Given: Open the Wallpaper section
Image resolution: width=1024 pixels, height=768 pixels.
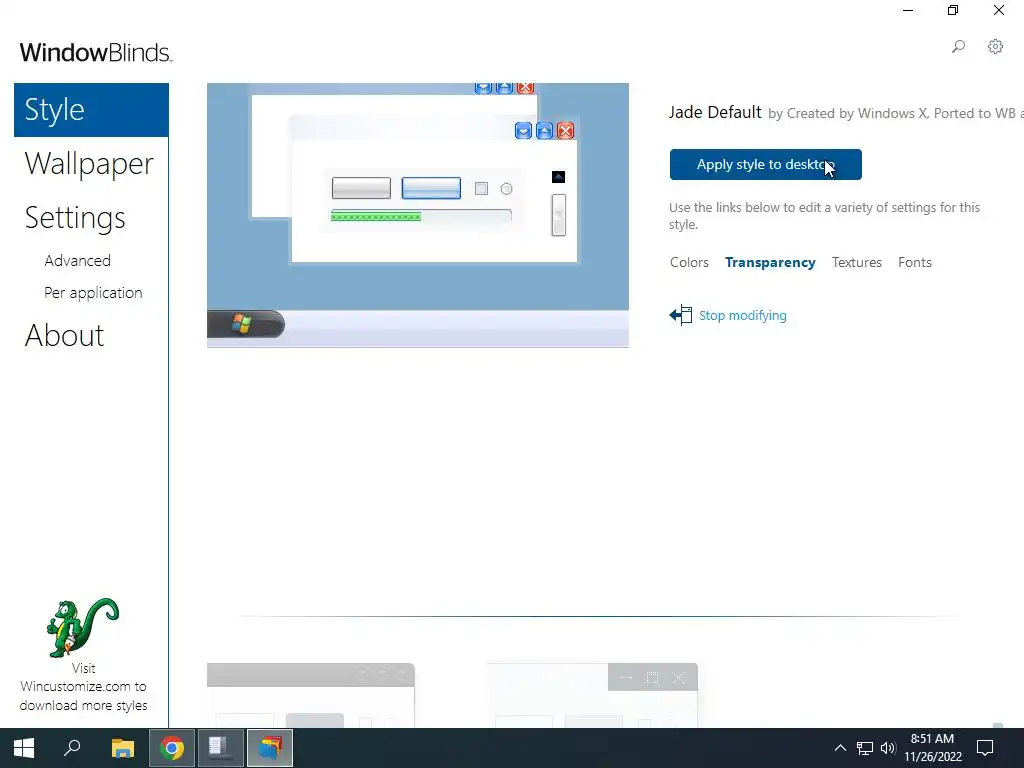Looking at the screenshot, I should click(89, 163).
